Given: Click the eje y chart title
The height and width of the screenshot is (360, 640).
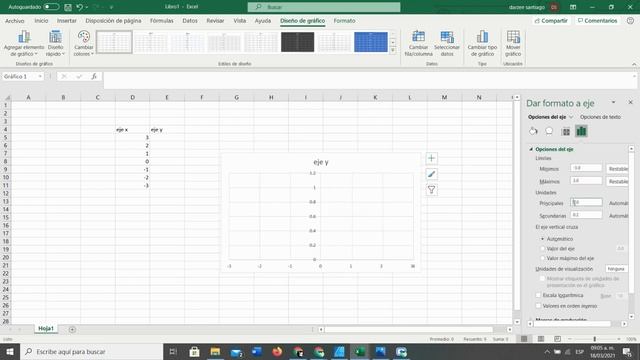Looking at the screenshot, I should tap(321, 162).
